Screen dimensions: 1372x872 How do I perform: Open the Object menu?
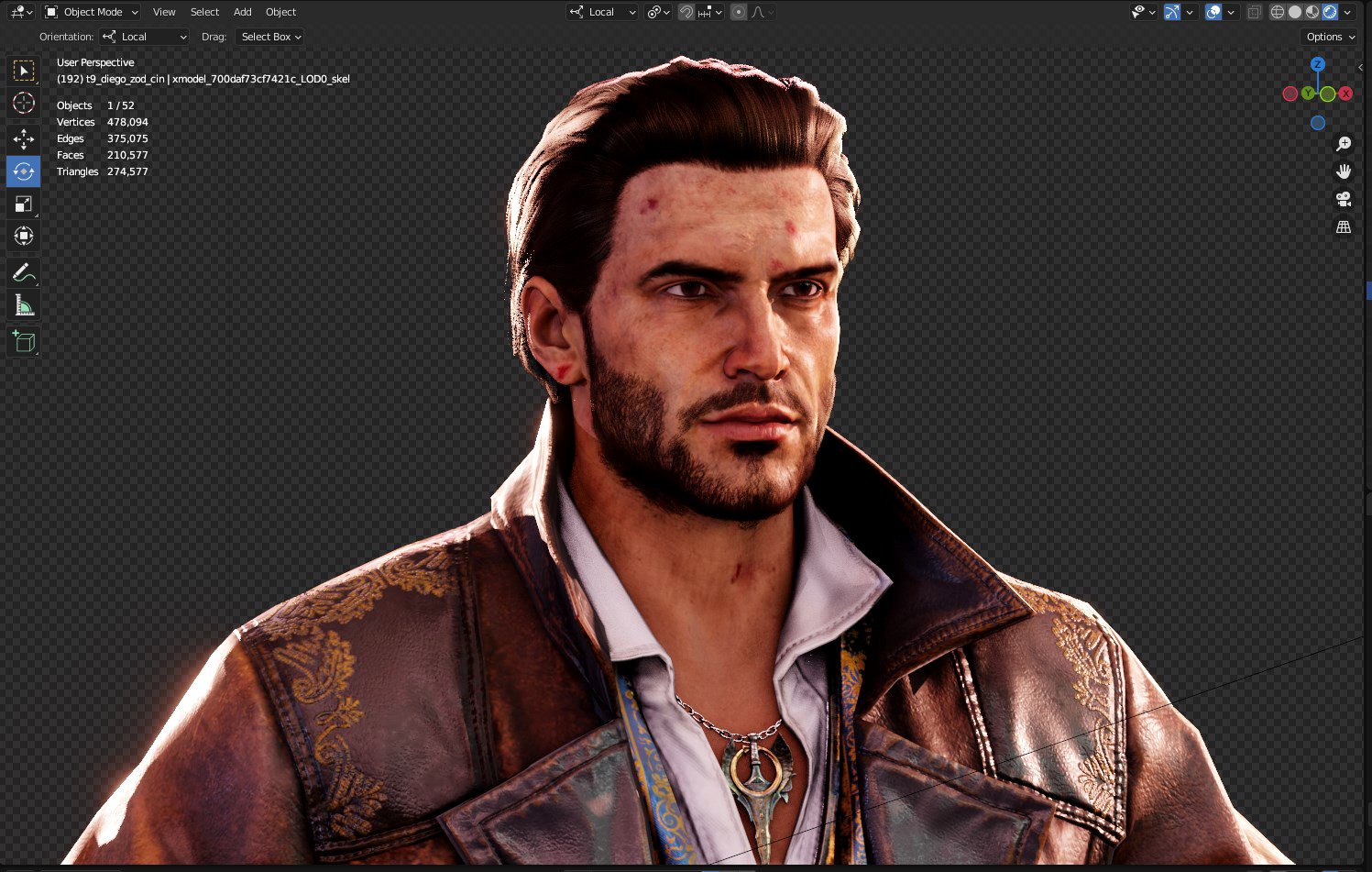(x=280, y=12)
